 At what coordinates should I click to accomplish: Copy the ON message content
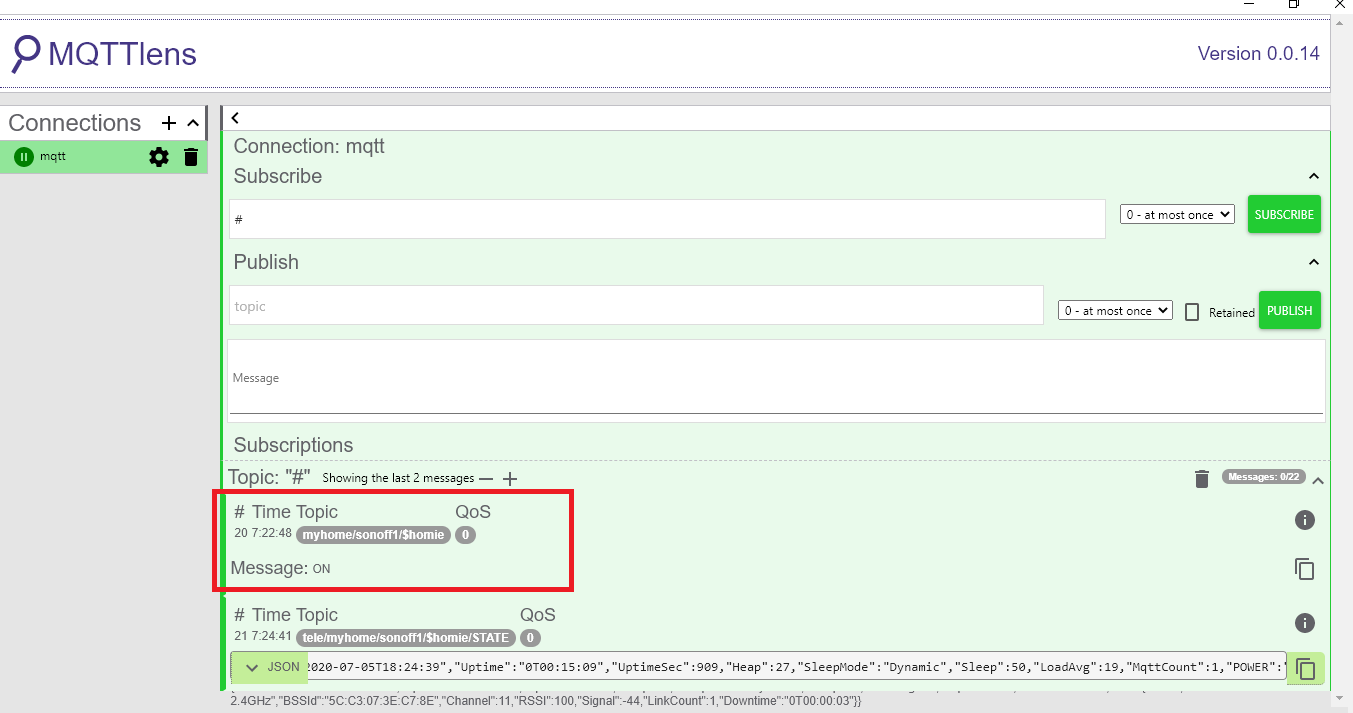coord(1304,569)
